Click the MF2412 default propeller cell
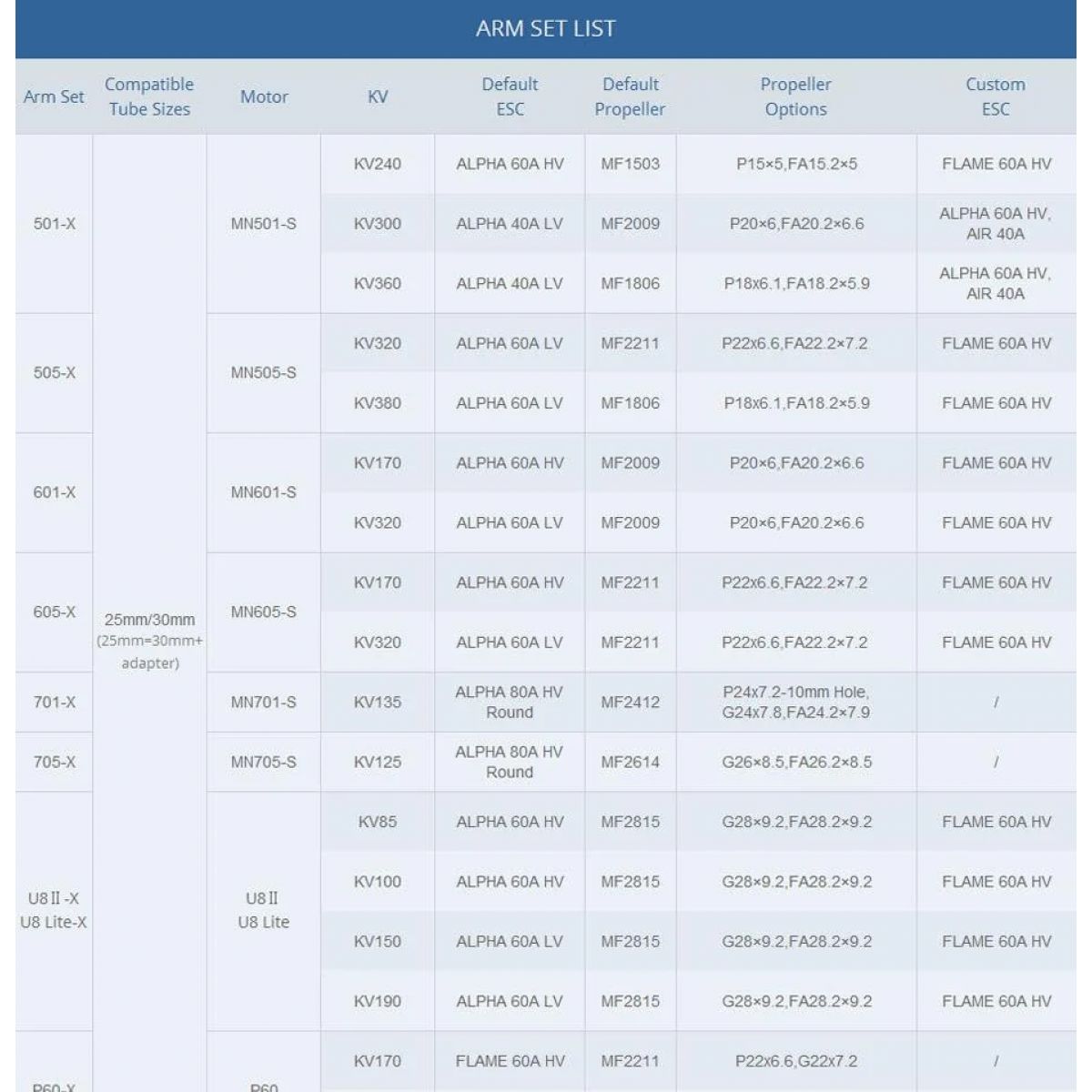Viewport: 1092px width, 1092px height. [x=630, y=702]
